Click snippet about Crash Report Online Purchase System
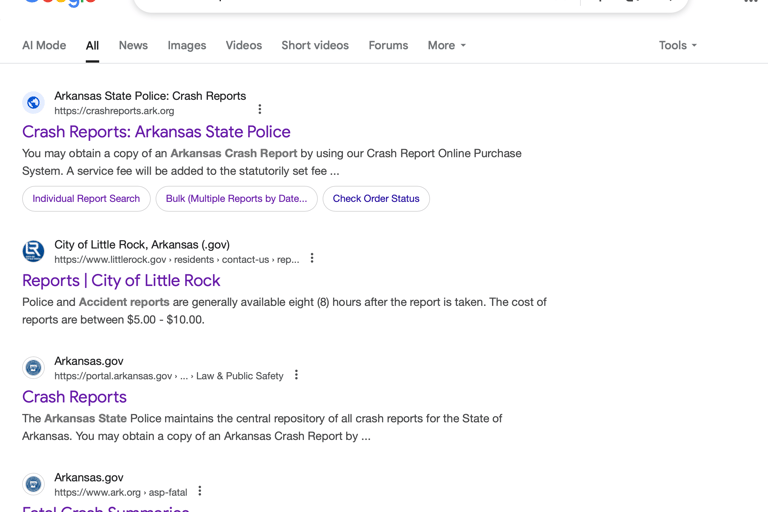This screenshot has height=512, width=768. click(x=272, y=162)
